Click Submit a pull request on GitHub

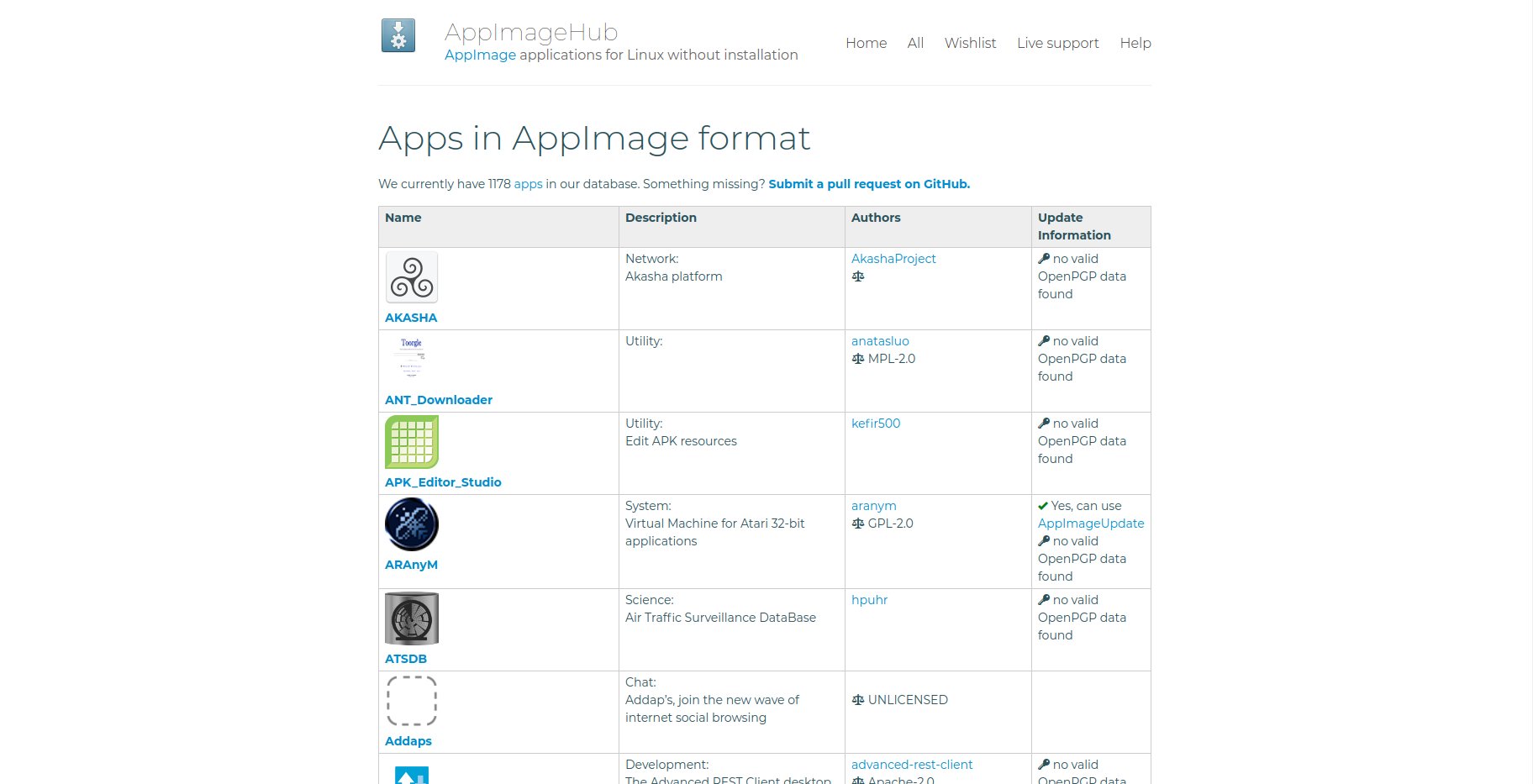(869, 184)
